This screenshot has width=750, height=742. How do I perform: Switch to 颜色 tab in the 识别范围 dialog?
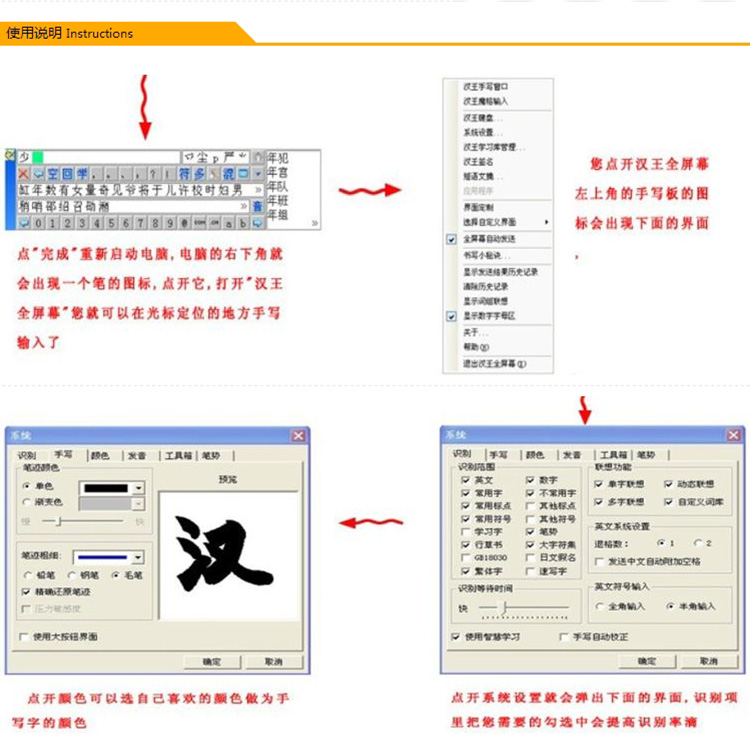coord(535,454)
